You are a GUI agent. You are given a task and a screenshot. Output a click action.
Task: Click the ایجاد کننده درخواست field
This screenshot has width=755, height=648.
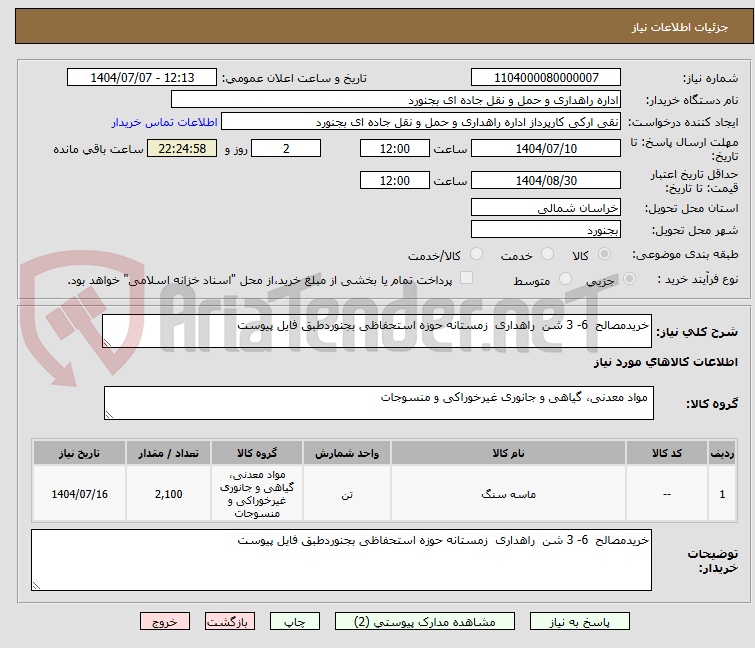click(421, 122)
